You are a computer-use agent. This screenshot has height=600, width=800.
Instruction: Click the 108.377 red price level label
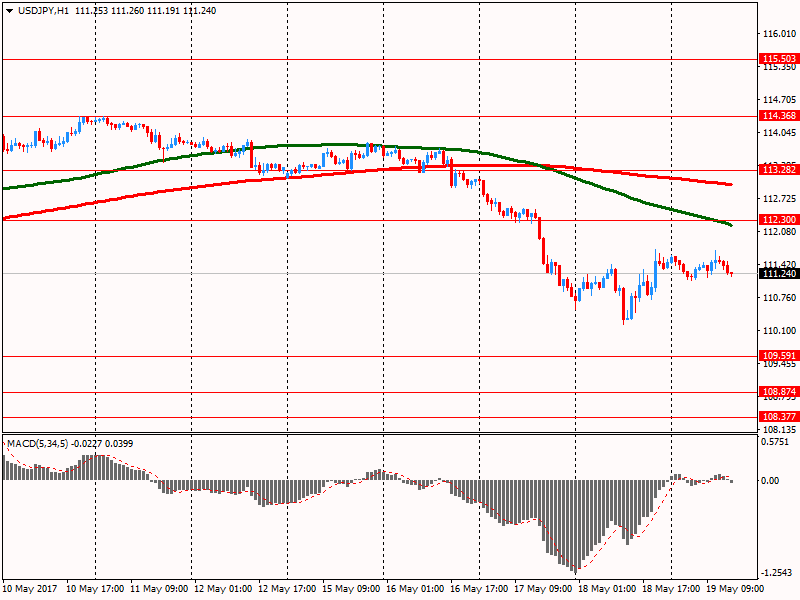coord(779,417)
